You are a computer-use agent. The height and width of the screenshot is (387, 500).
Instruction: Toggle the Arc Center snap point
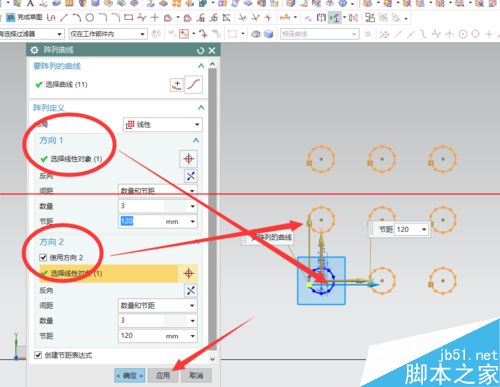point(463,34)
